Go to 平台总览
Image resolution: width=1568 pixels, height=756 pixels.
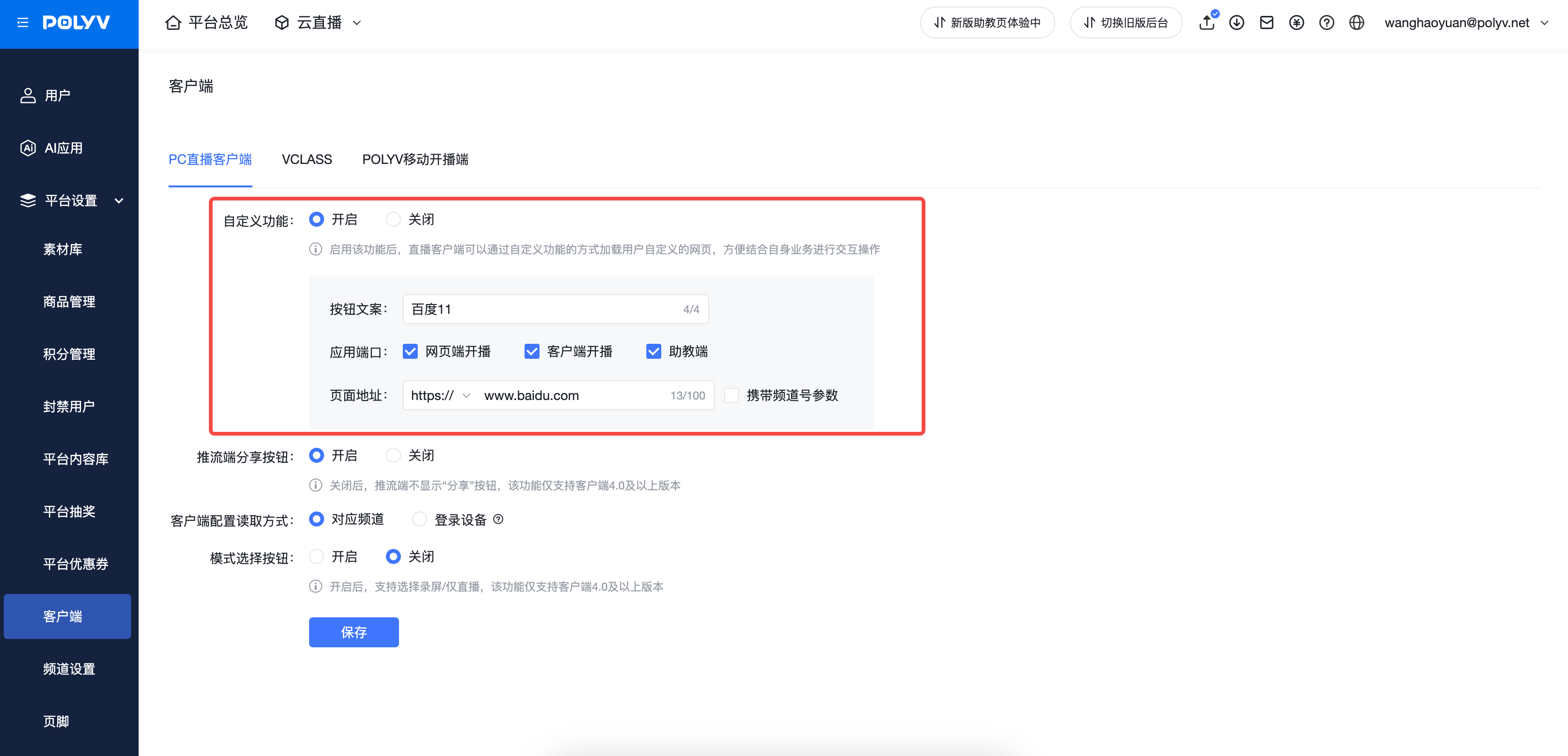click(x=207, y=22)
